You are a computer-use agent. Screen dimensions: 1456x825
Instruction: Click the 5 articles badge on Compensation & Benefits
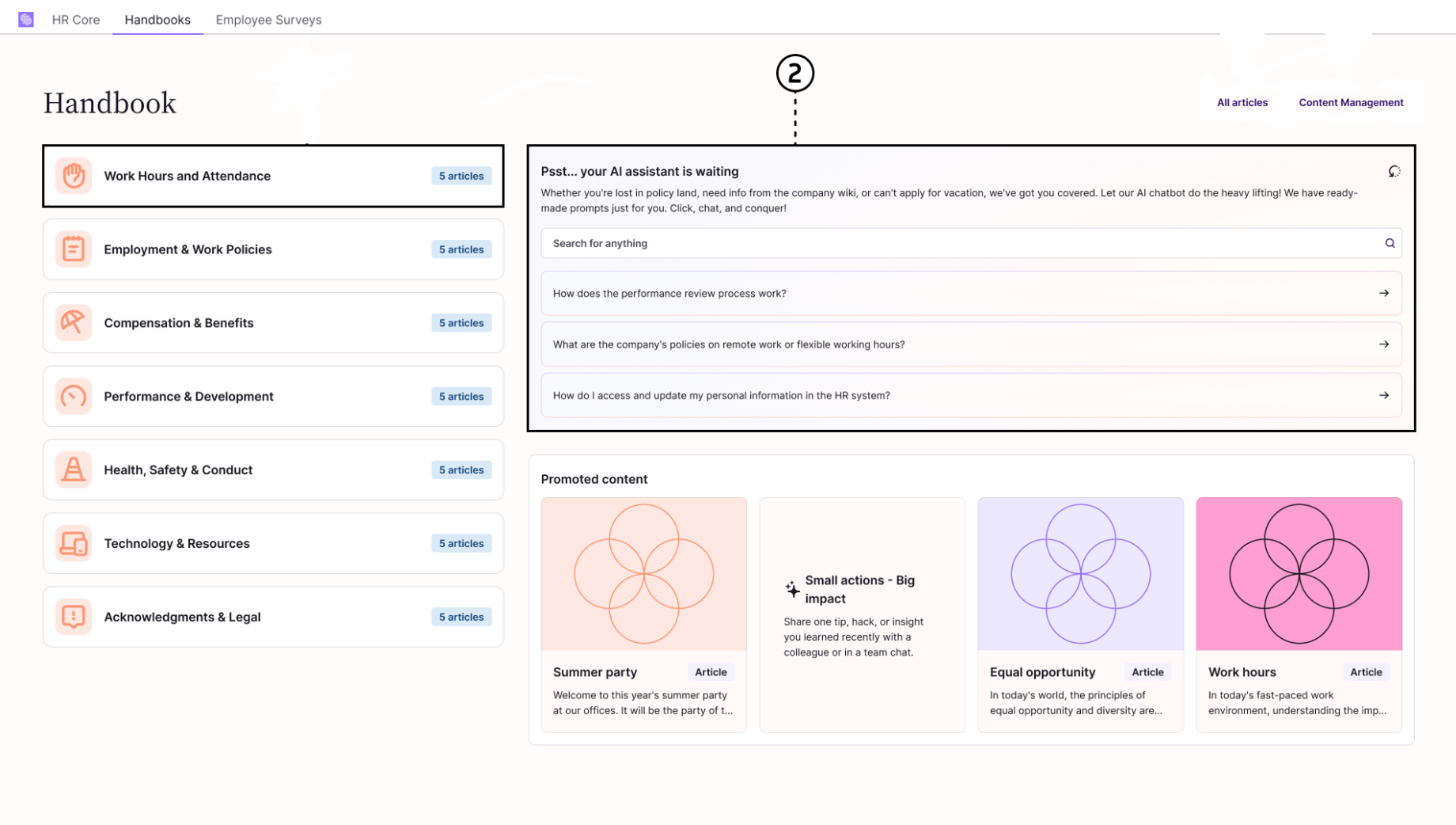461,323
